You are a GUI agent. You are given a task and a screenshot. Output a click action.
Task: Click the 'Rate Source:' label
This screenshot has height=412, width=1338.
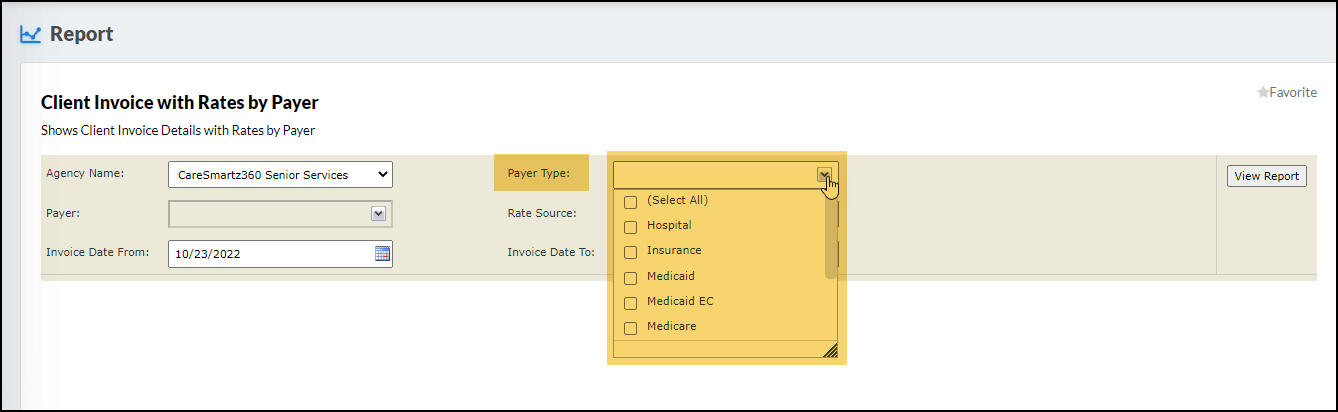pos(541,212)
